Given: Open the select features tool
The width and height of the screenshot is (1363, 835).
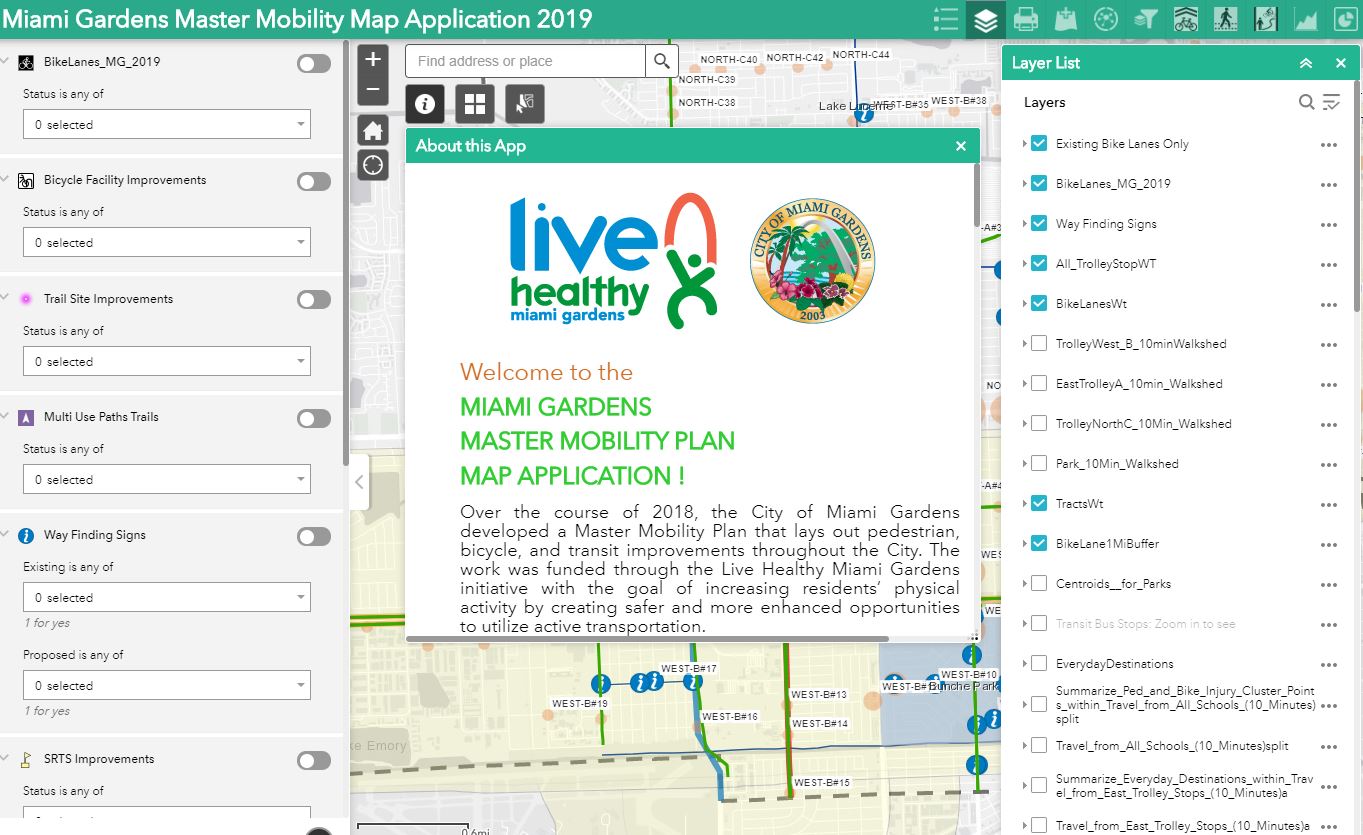Looking at the screenshot, I should (x=525, y=104).
